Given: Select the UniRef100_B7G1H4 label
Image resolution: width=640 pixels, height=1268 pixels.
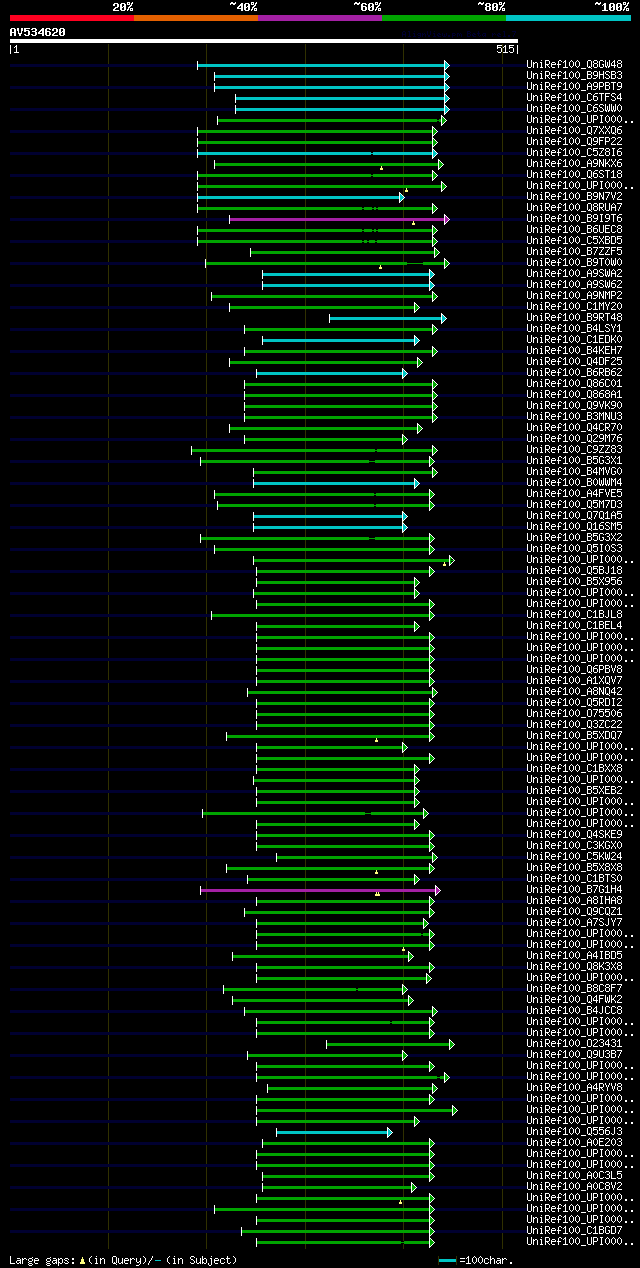Looking at the screenshot, I should click(575, 889).
